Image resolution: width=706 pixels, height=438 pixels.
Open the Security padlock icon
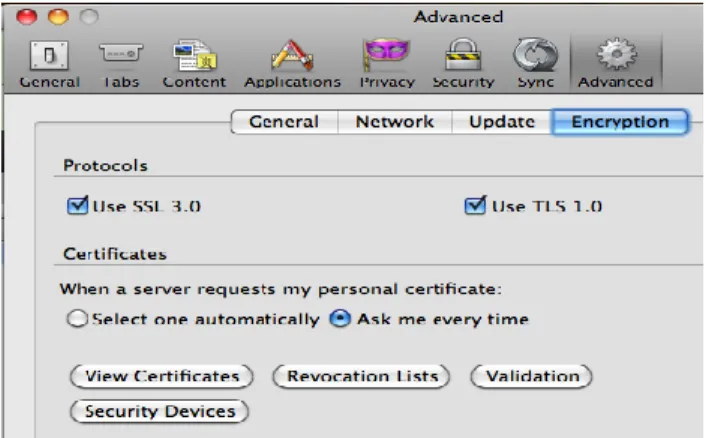463,54
